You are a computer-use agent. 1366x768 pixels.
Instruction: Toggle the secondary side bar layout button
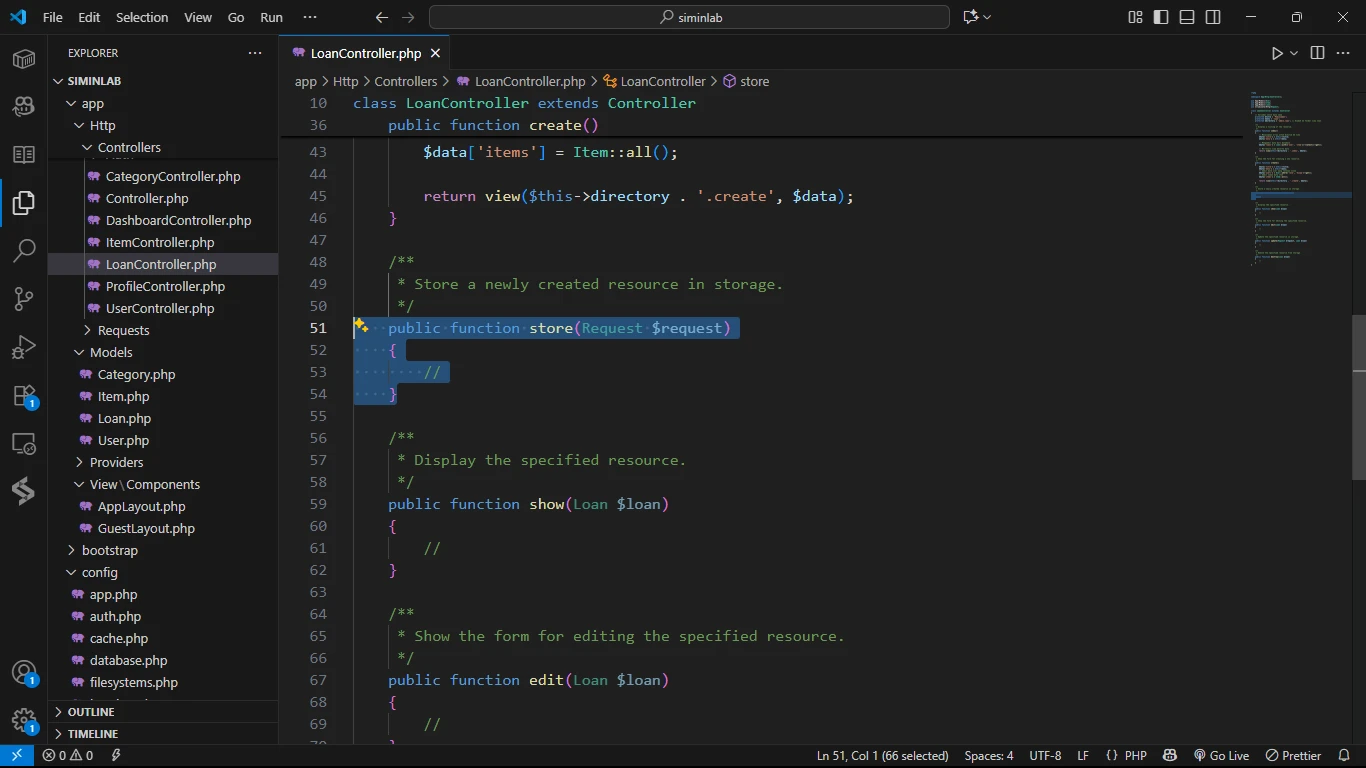coord(1213,17)
